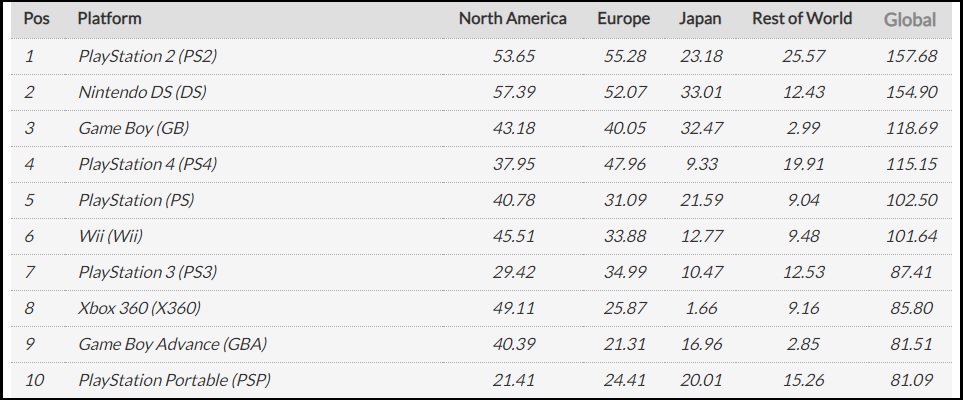This screenshot has width=963, height=400.
Task: Open the Xbox 360 (X360) platform link
Action: point(139,308)
